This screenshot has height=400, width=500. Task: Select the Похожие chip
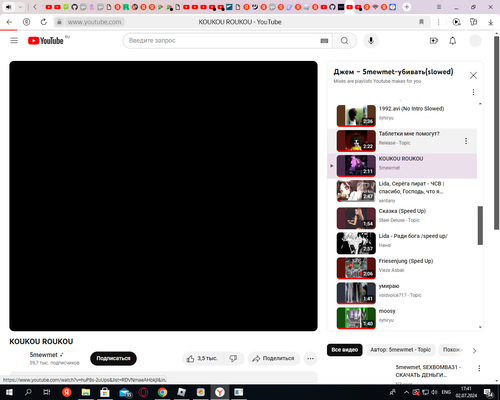coord(452,350)
